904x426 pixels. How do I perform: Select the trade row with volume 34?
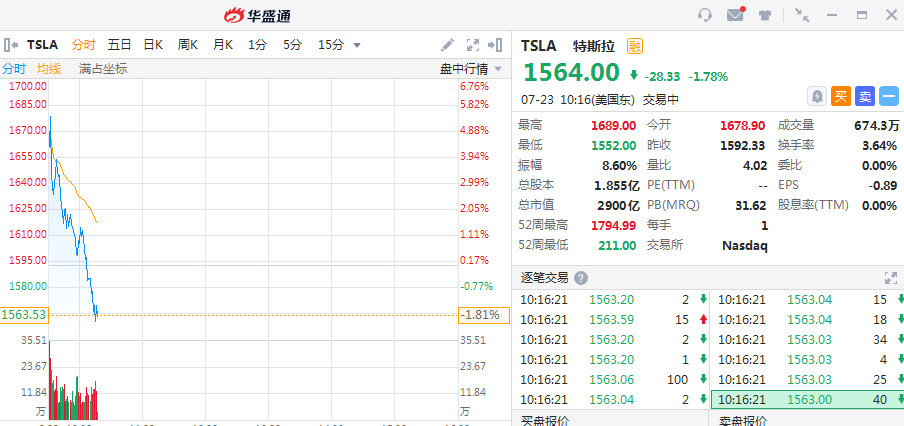pyautogui.click(x=808, y=340)
